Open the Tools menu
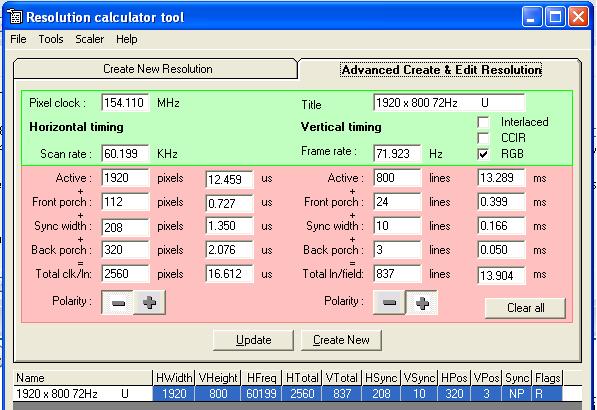The width and height of the screenshot is (597, 410). [51, 39]
